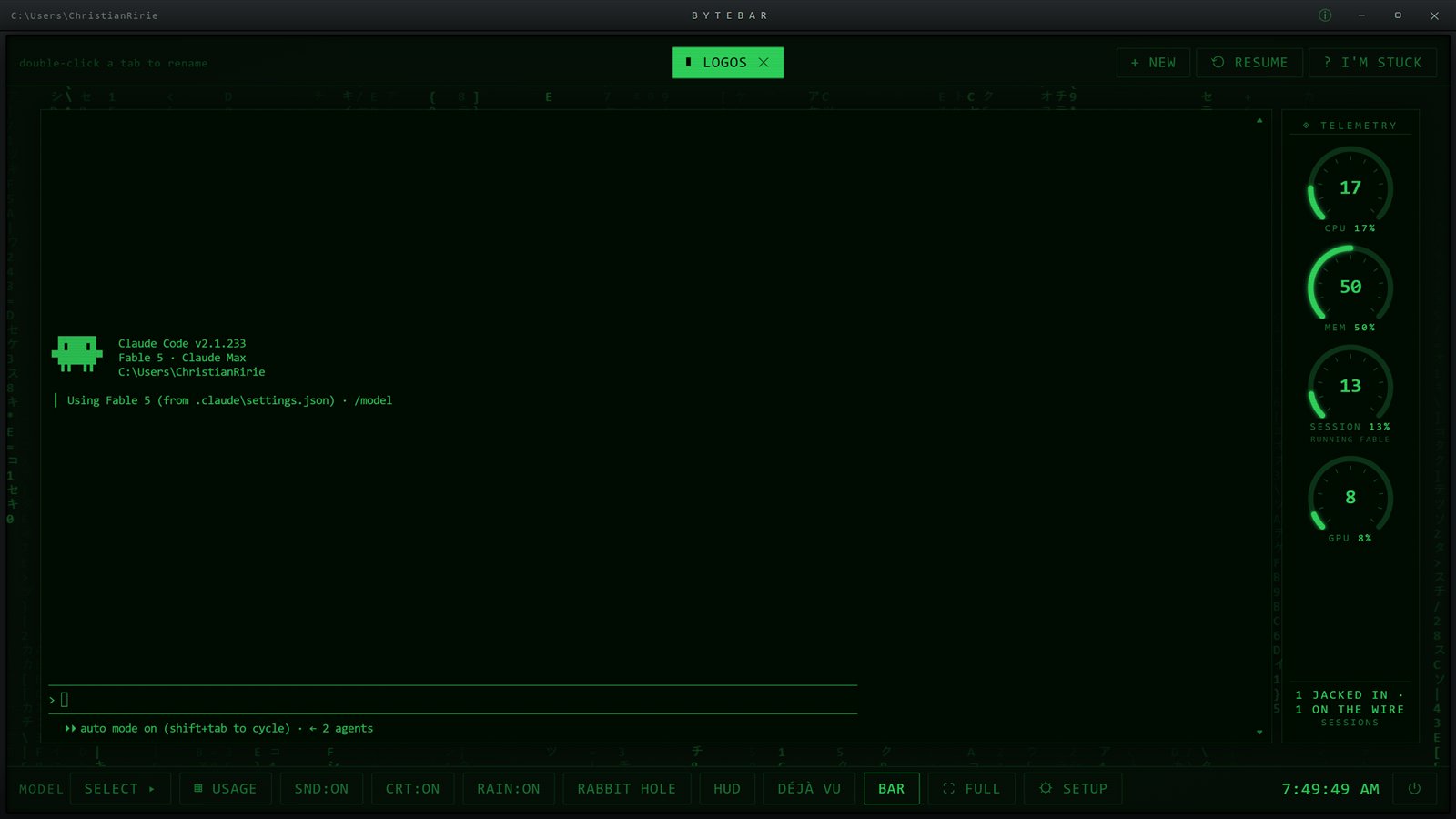
Task: Click the MEM gauge showing 50
Action: click(x=1350, y=288)
